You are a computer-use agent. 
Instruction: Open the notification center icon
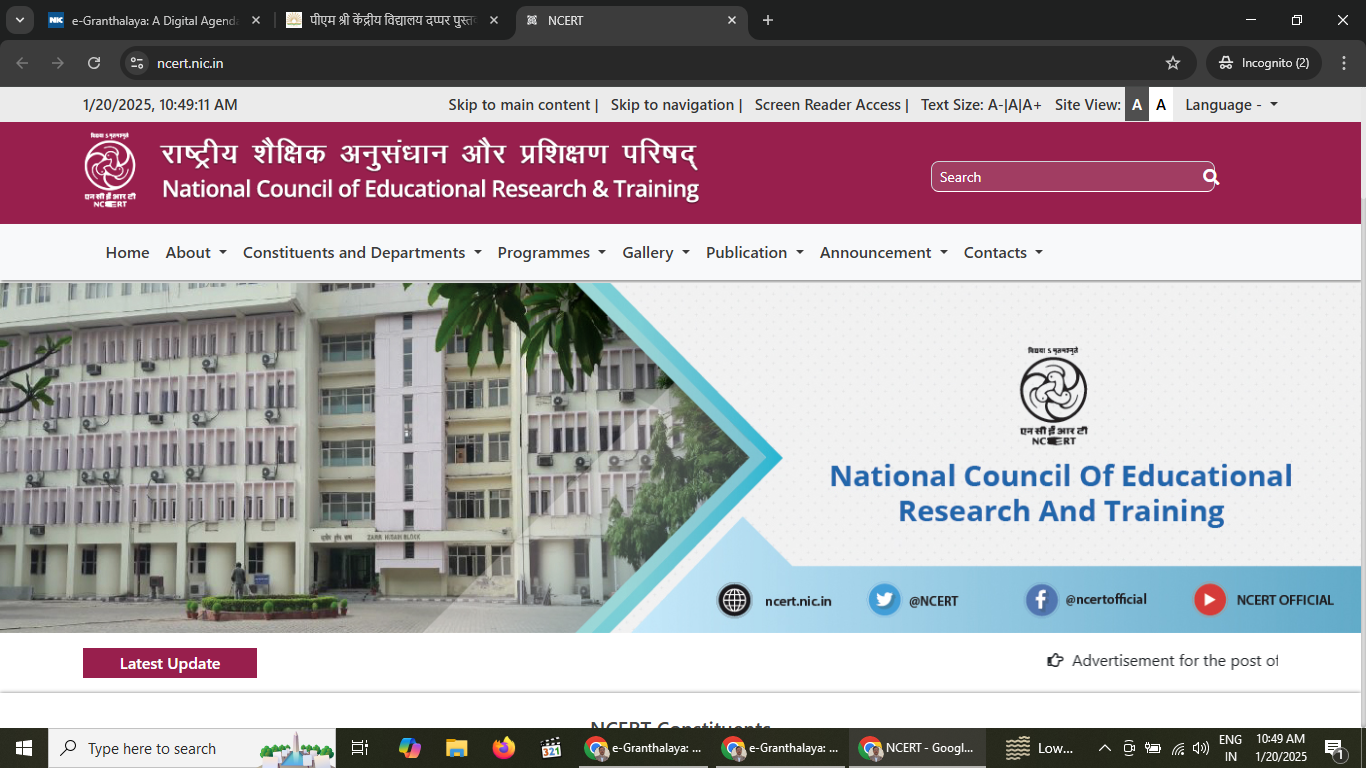1334,748
